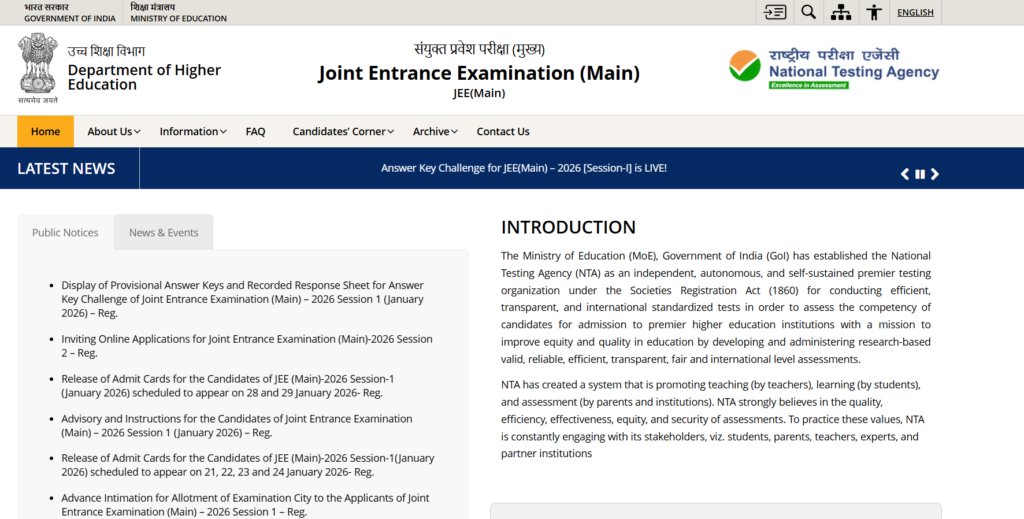Viewport: 1024px width, 519px height.
Task: Open Inviting Online Applications Session 2 notice
Action: [x=246, y=345]
